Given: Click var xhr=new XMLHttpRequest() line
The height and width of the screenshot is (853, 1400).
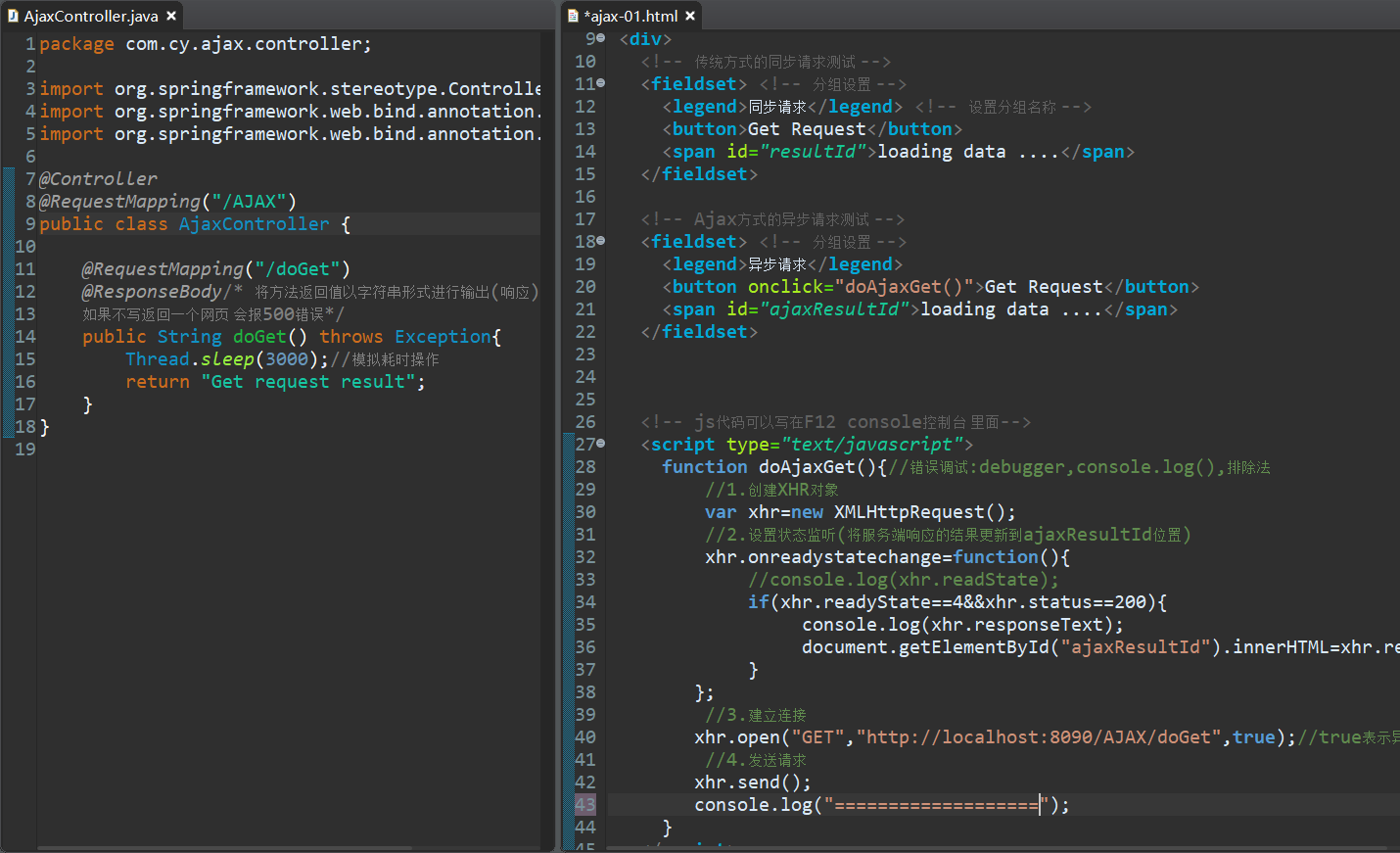Looking at the screenshot, I should click(861, 511).
